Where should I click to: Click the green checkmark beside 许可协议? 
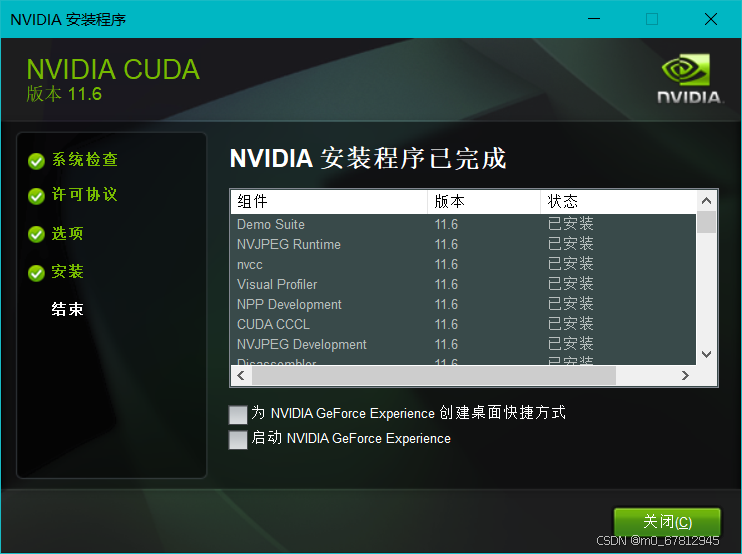[x=36, y=196]
